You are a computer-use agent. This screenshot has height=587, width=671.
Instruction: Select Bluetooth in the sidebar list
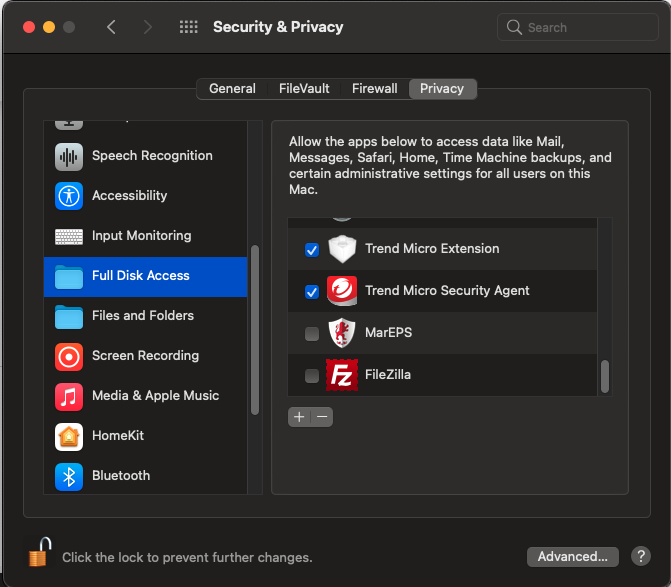click(145, 477)
